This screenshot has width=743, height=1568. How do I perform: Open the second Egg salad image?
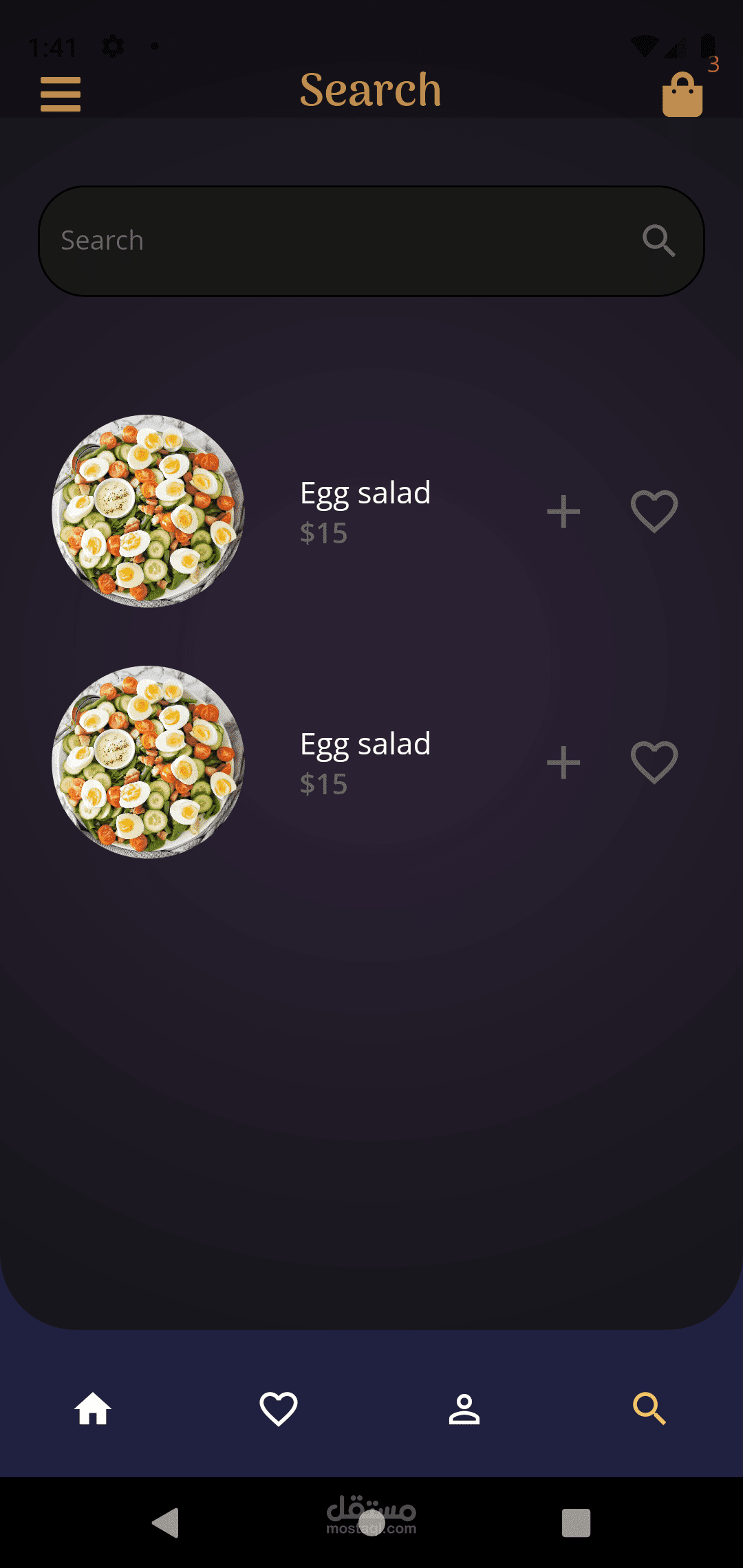149,762
